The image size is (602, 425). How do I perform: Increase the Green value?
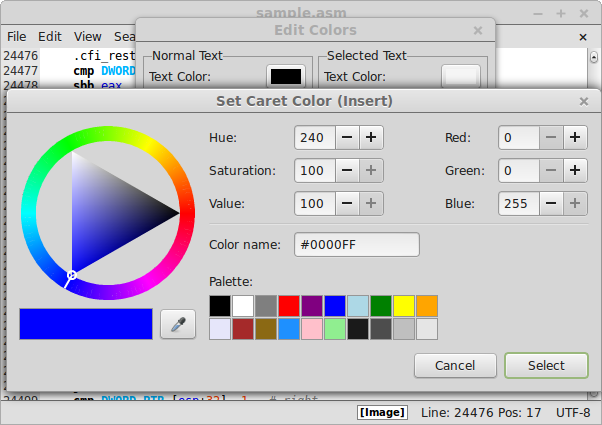(x=575, y=170)
